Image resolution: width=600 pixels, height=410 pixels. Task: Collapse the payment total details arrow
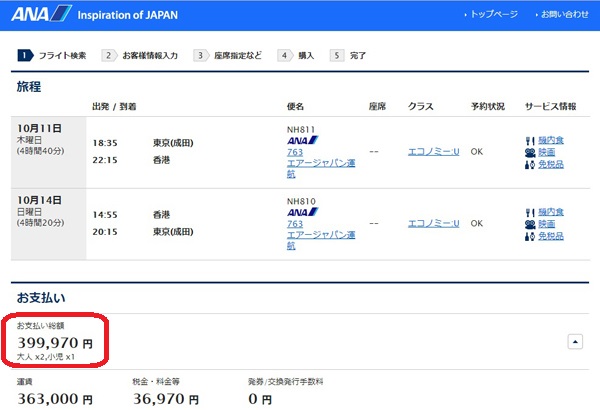[x=575, y=342]
